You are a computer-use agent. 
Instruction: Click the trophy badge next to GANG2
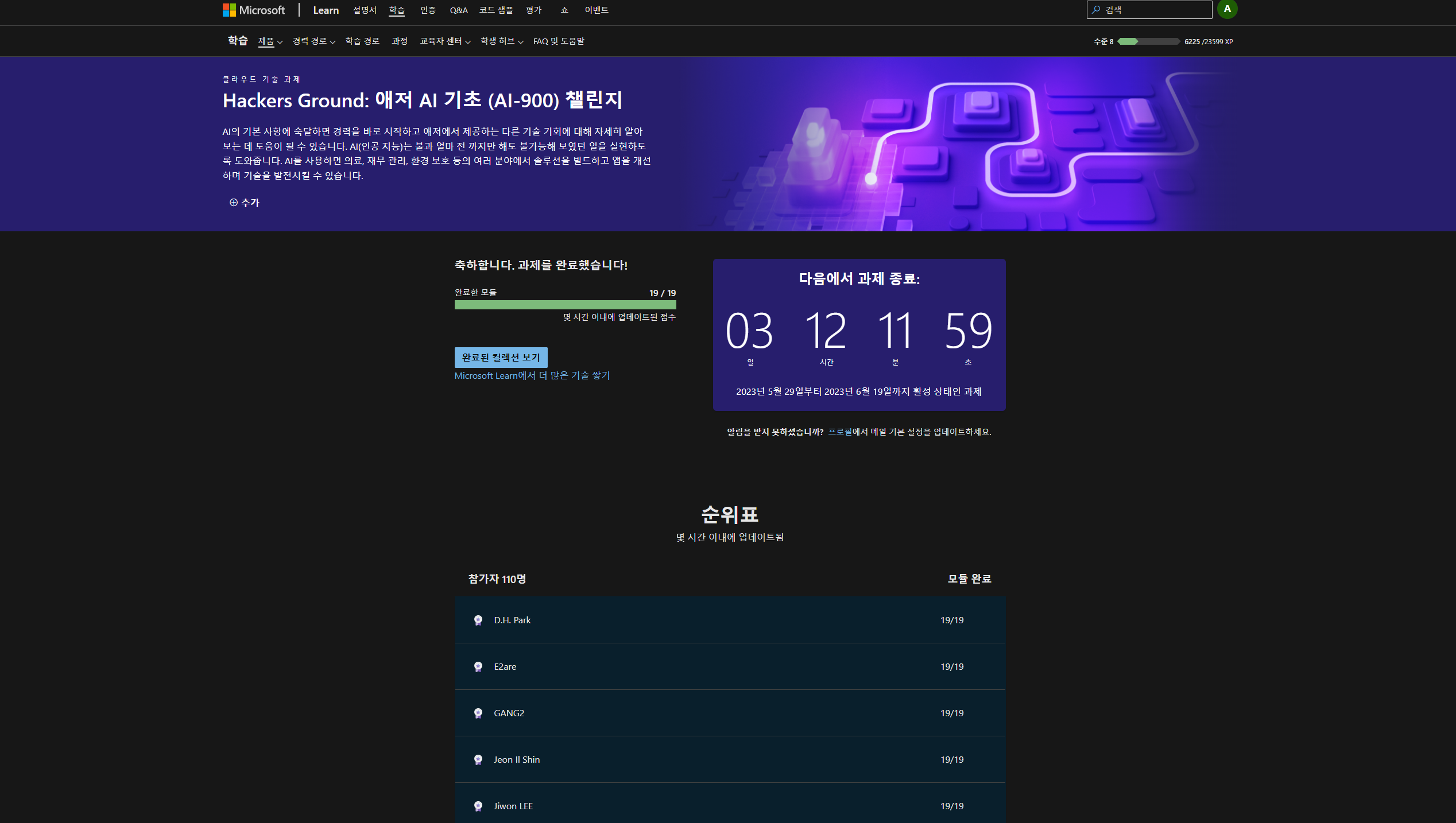click(x=479, y=713)
